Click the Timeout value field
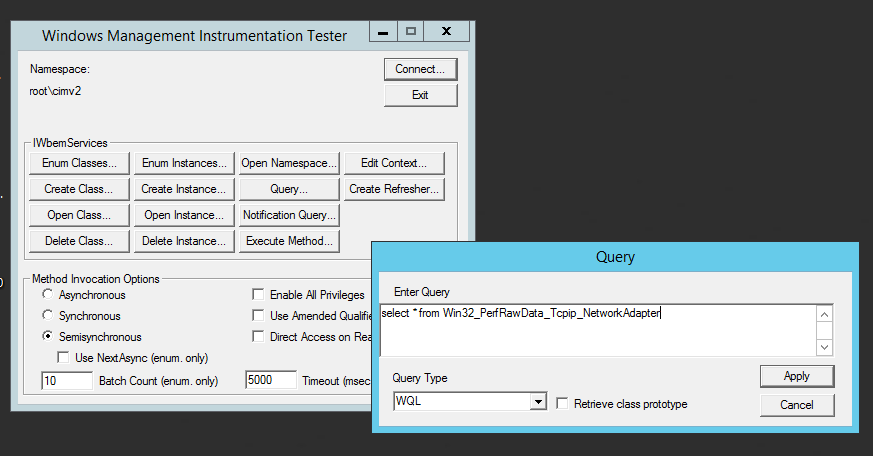This screenshot has height=456, width=873. (x=271, y=380)
